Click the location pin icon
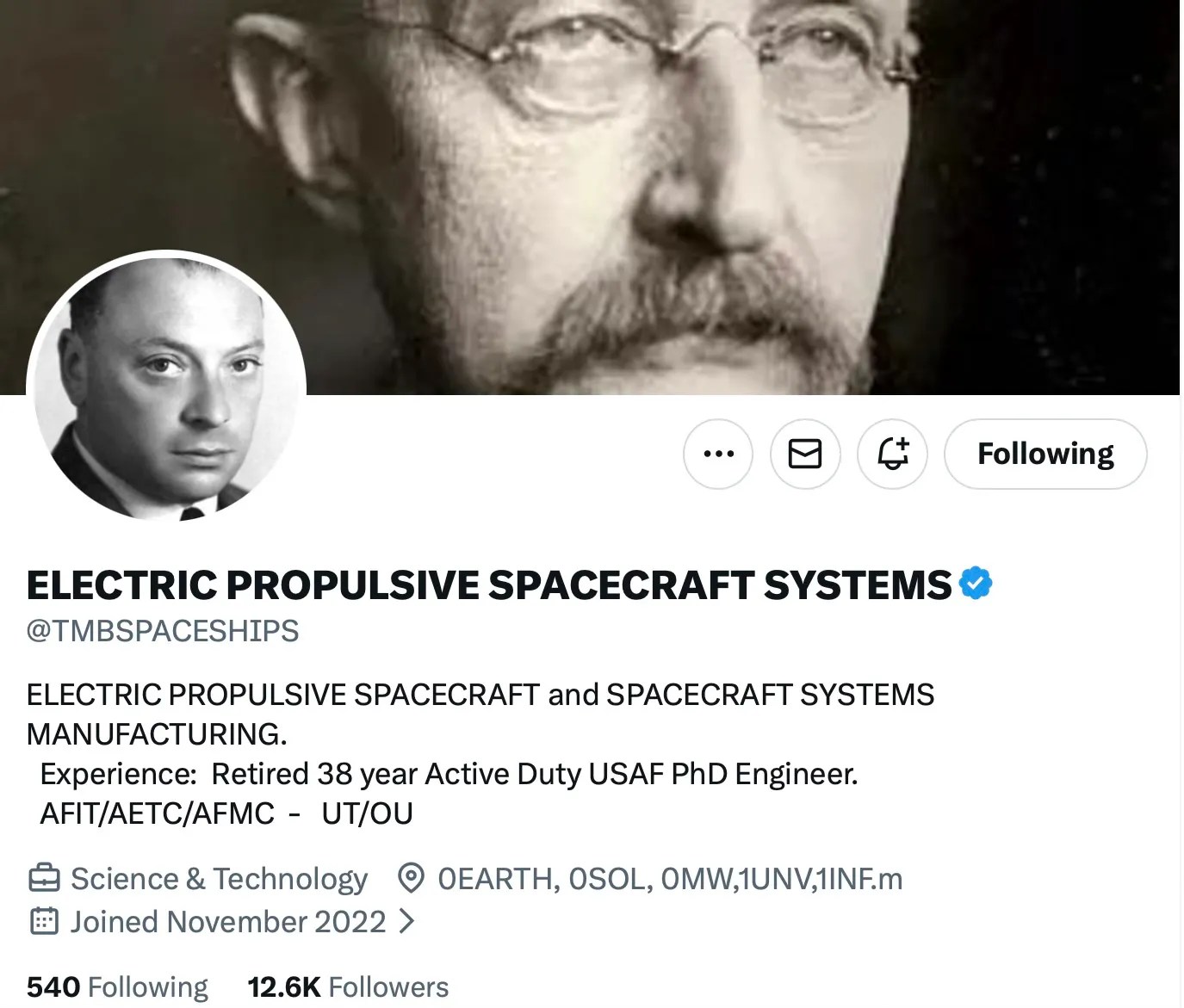 (411, 879)
